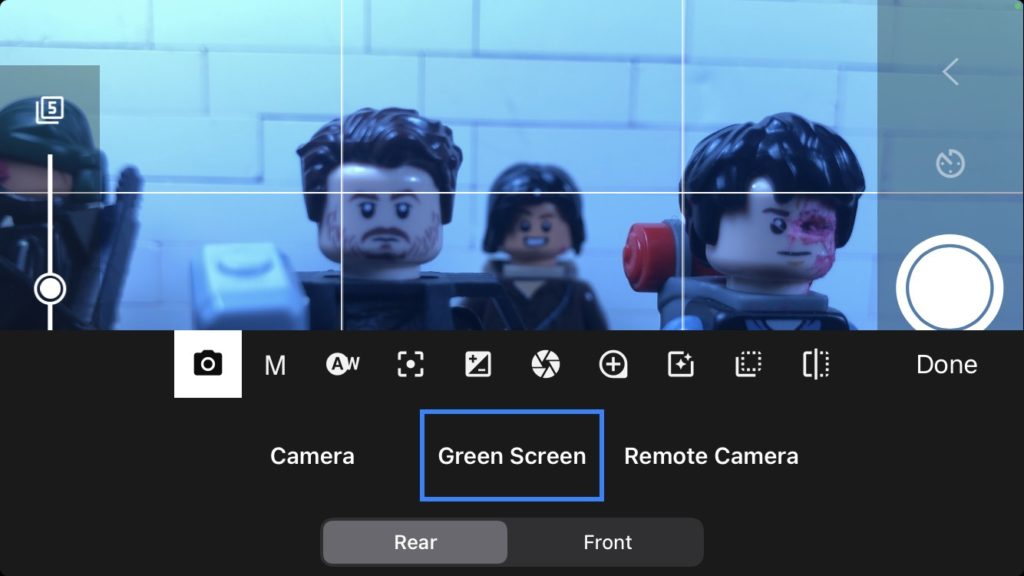Open the aperture settings icon
Screen dimensions: 1024x576
(x=545, y=364)
